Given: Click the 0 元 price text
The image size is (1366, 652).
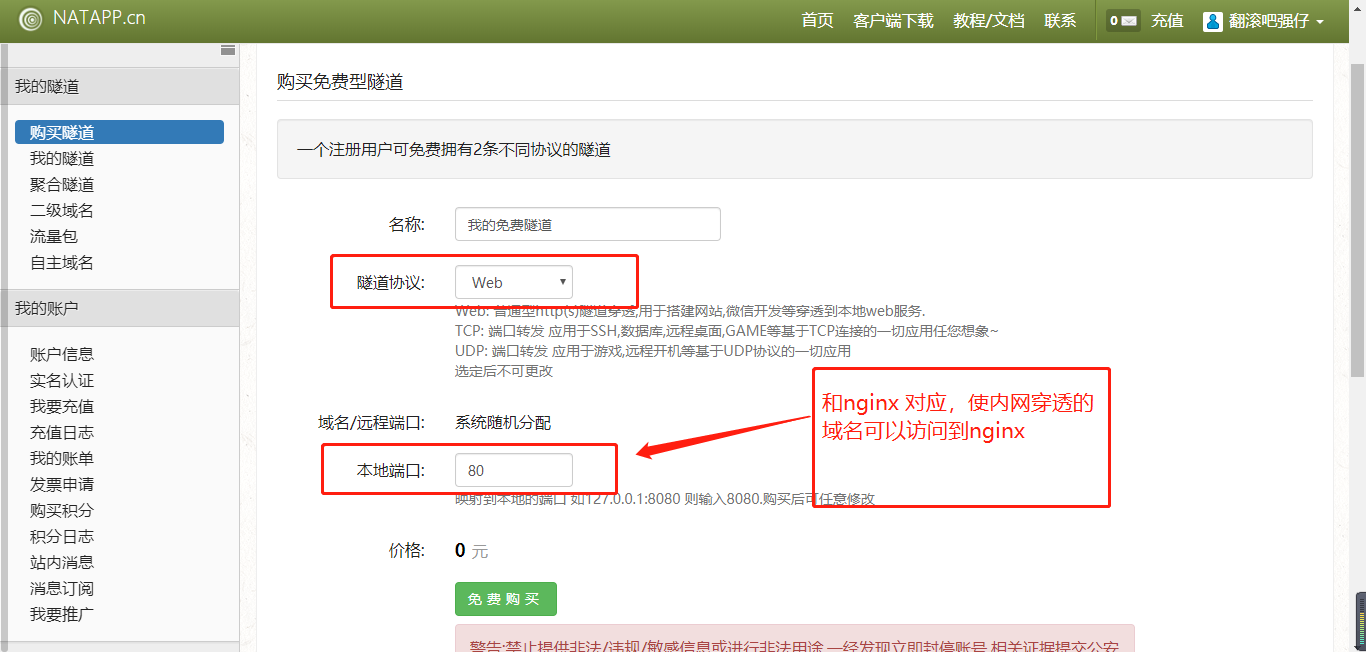Looking at the screenshot, I should pyautogui.click(x=471, y=550).
